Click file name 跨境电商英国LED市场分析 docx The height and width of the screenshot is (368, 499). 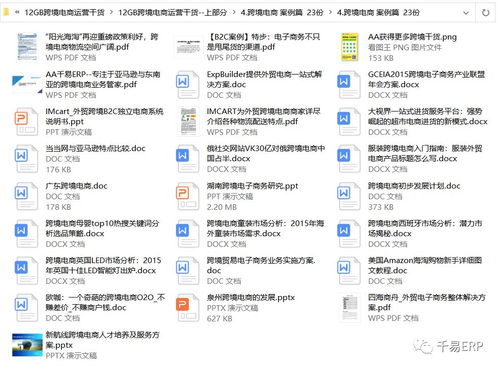[x=103, y=265]
